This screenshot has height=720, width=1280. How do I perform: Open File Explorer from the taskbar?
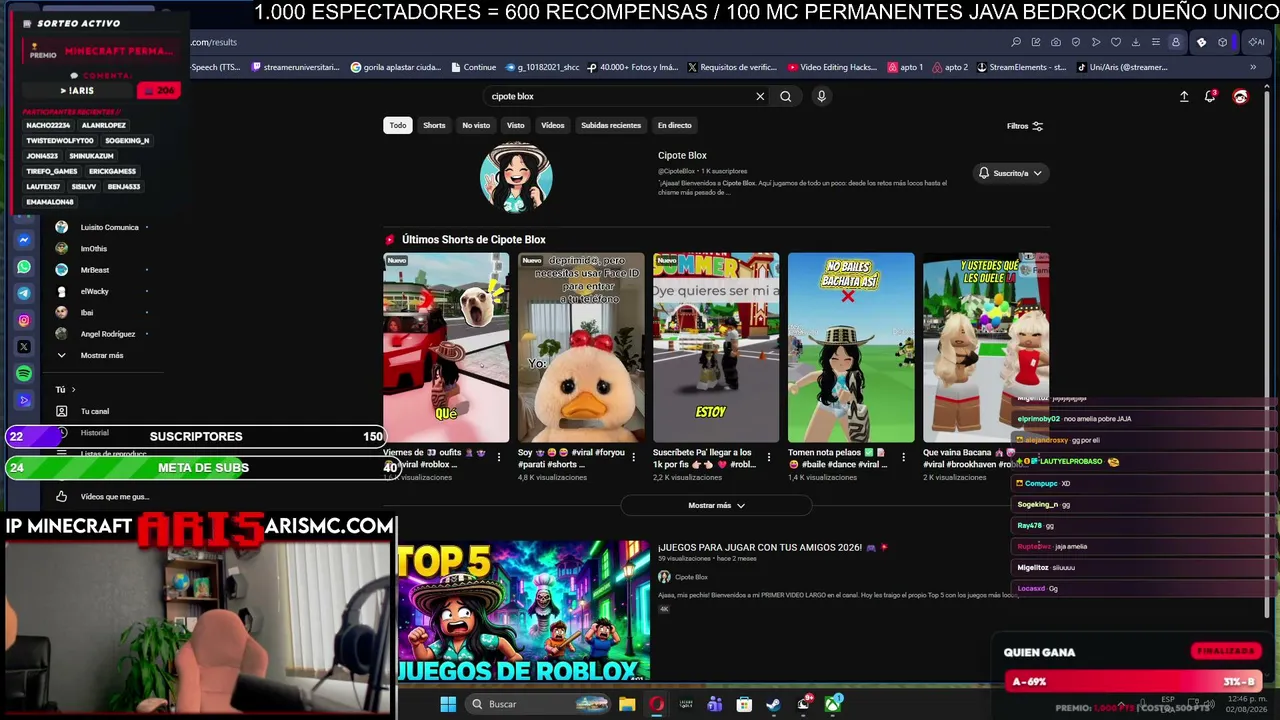(627, 704)
